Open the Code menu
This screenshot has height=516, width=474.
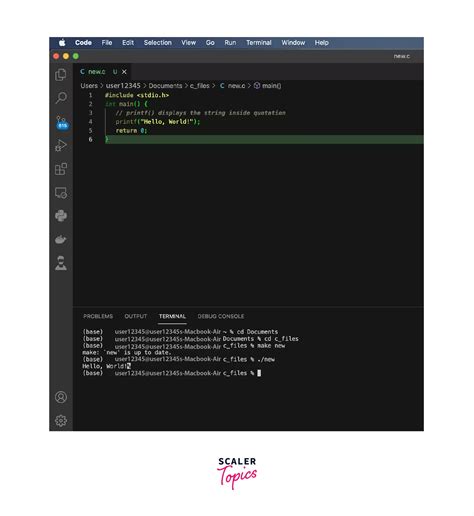click(x=83, y=43)
